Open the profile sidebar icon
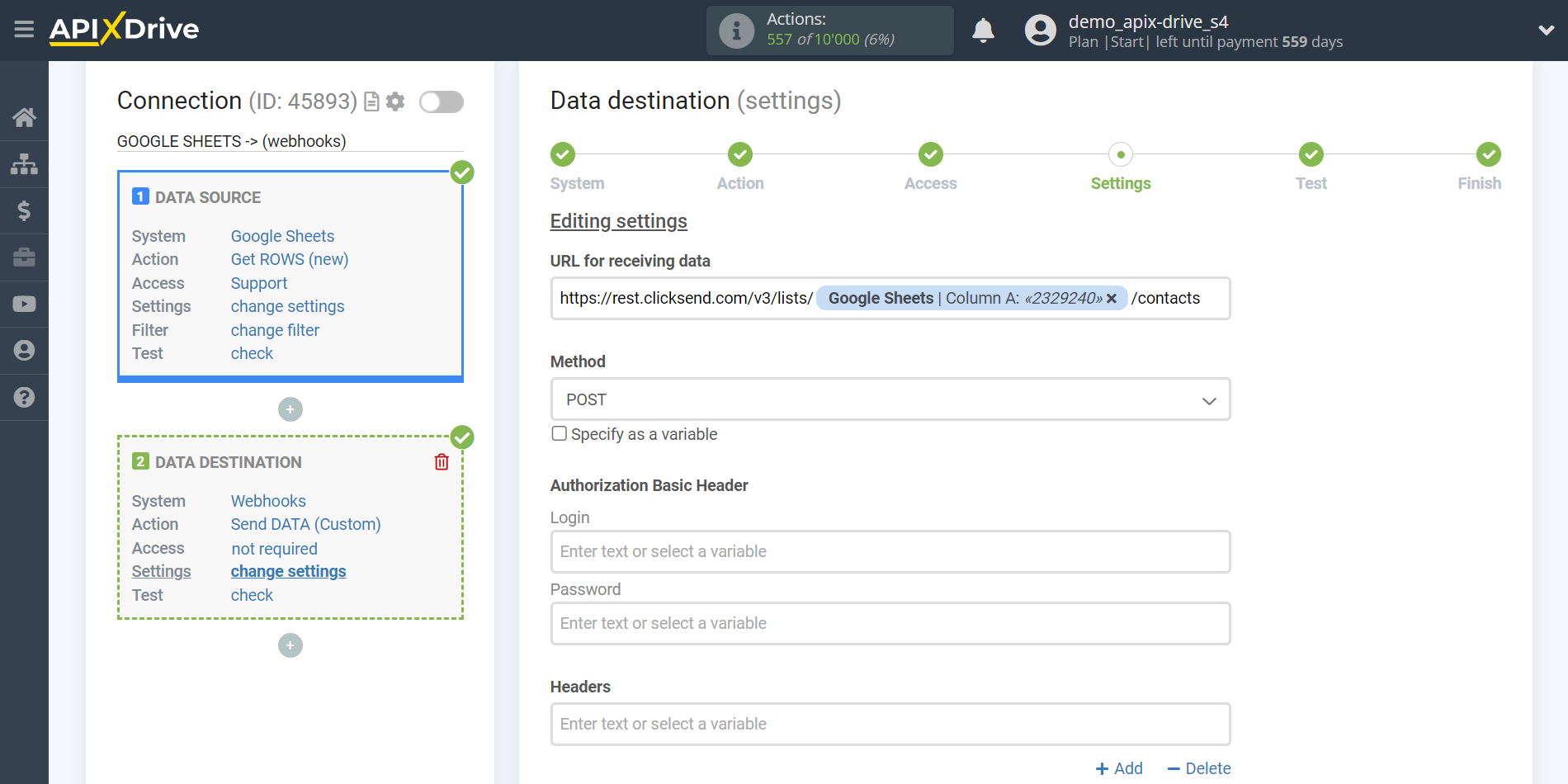The height and width of the screenshot is (784, 1568). tap(24, 351)
